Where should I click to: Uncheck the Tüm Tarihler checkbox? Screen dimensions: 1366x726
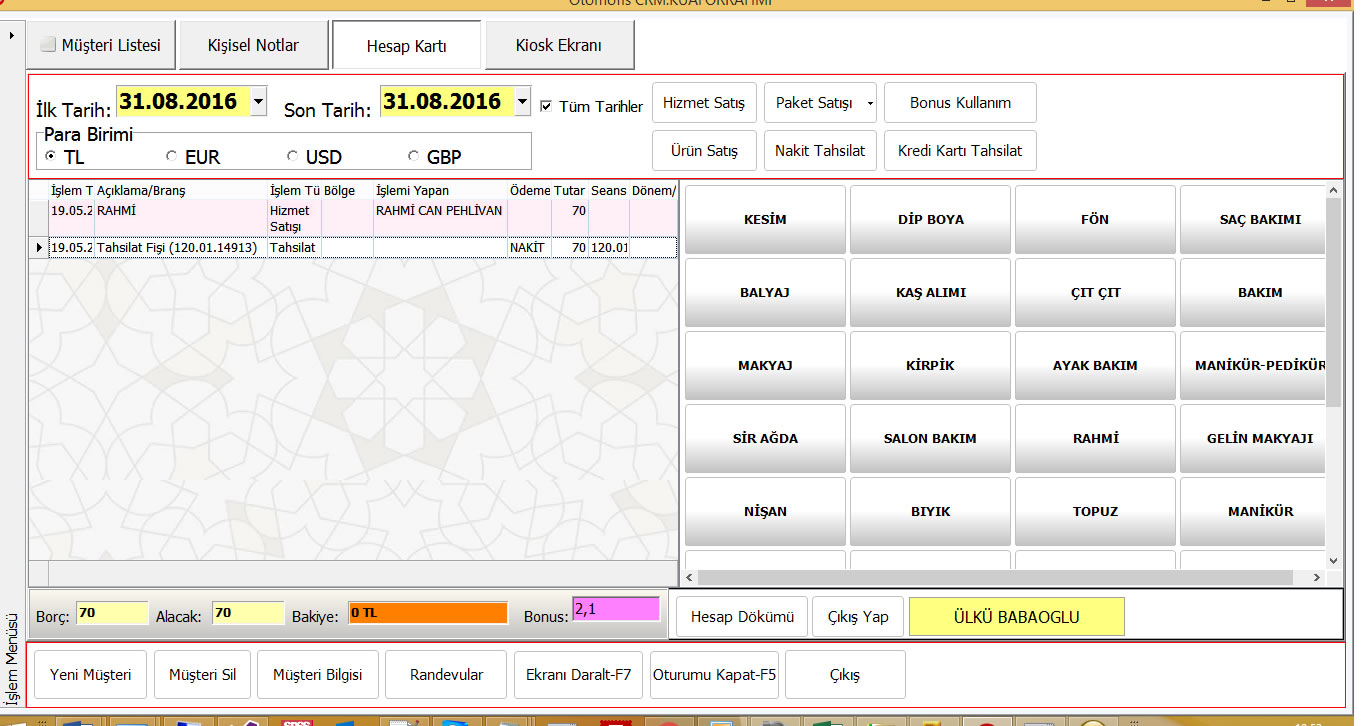546,106
